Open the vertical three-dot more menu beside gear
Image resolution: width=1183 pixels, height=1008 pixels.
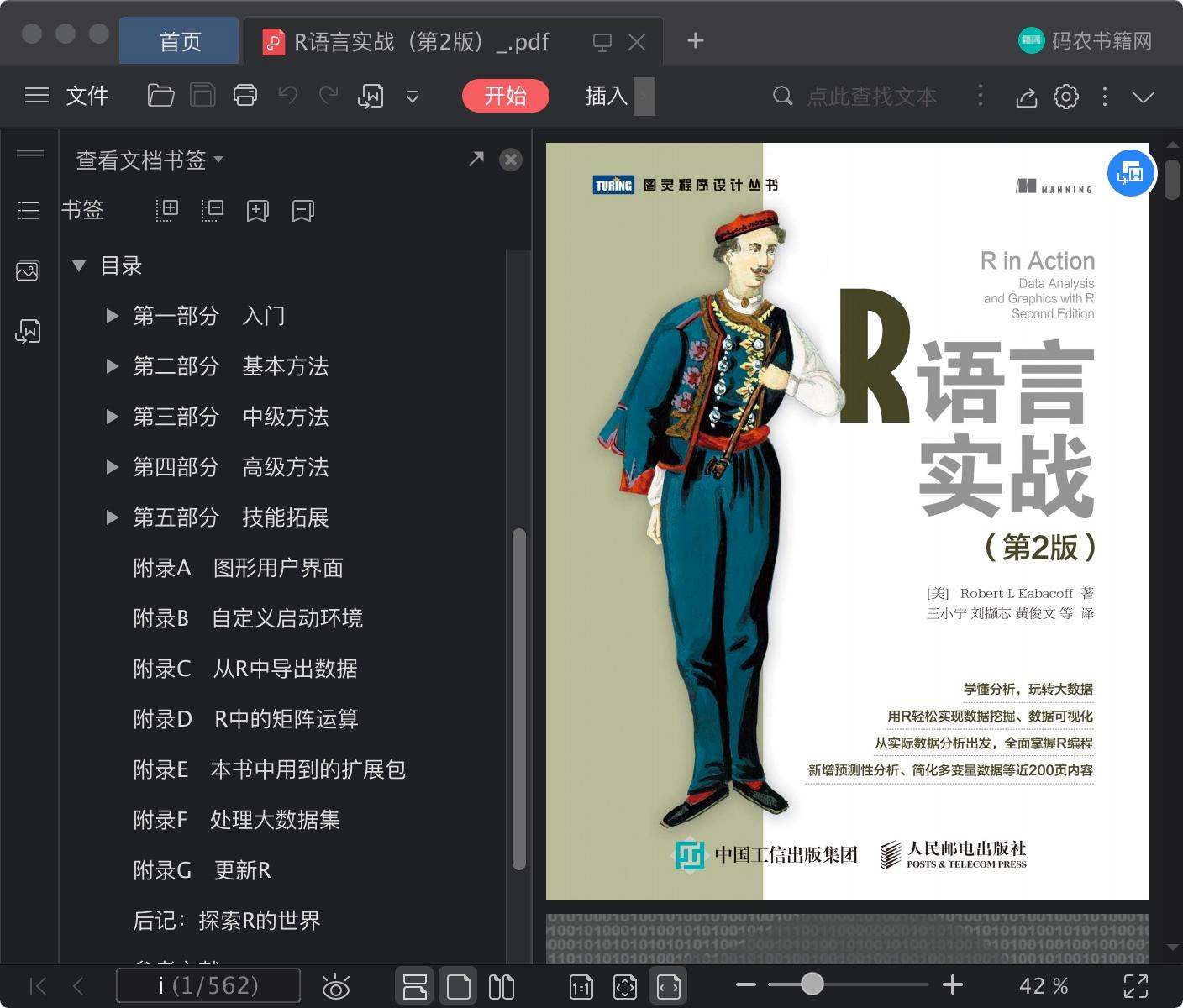1105,97
